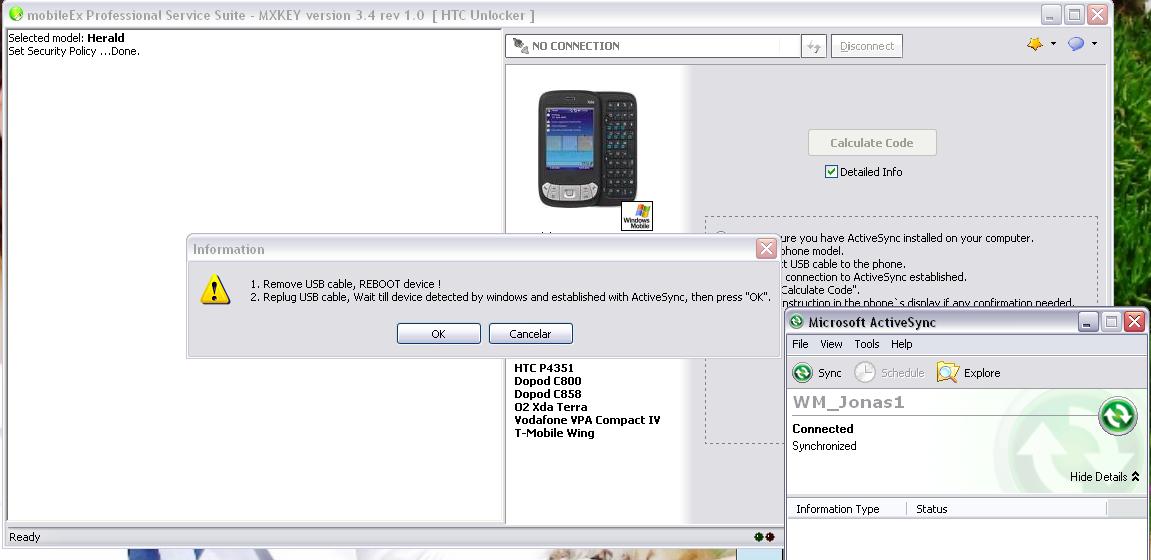The image size is (1151, 560).
Task: Click the Calculate Code button
Action: coord(871,142)
